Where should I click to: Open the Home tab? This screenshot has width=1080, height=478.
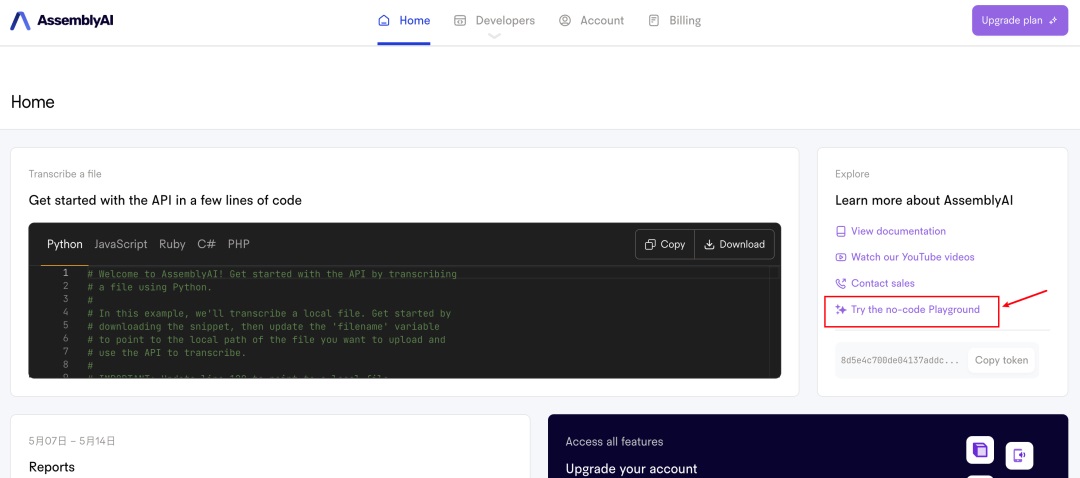tap(404, 21)
